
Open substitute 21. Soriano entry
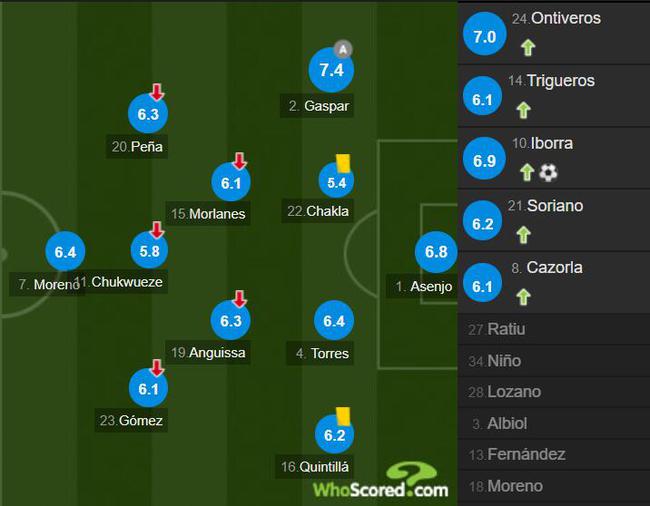pos(553,220)
